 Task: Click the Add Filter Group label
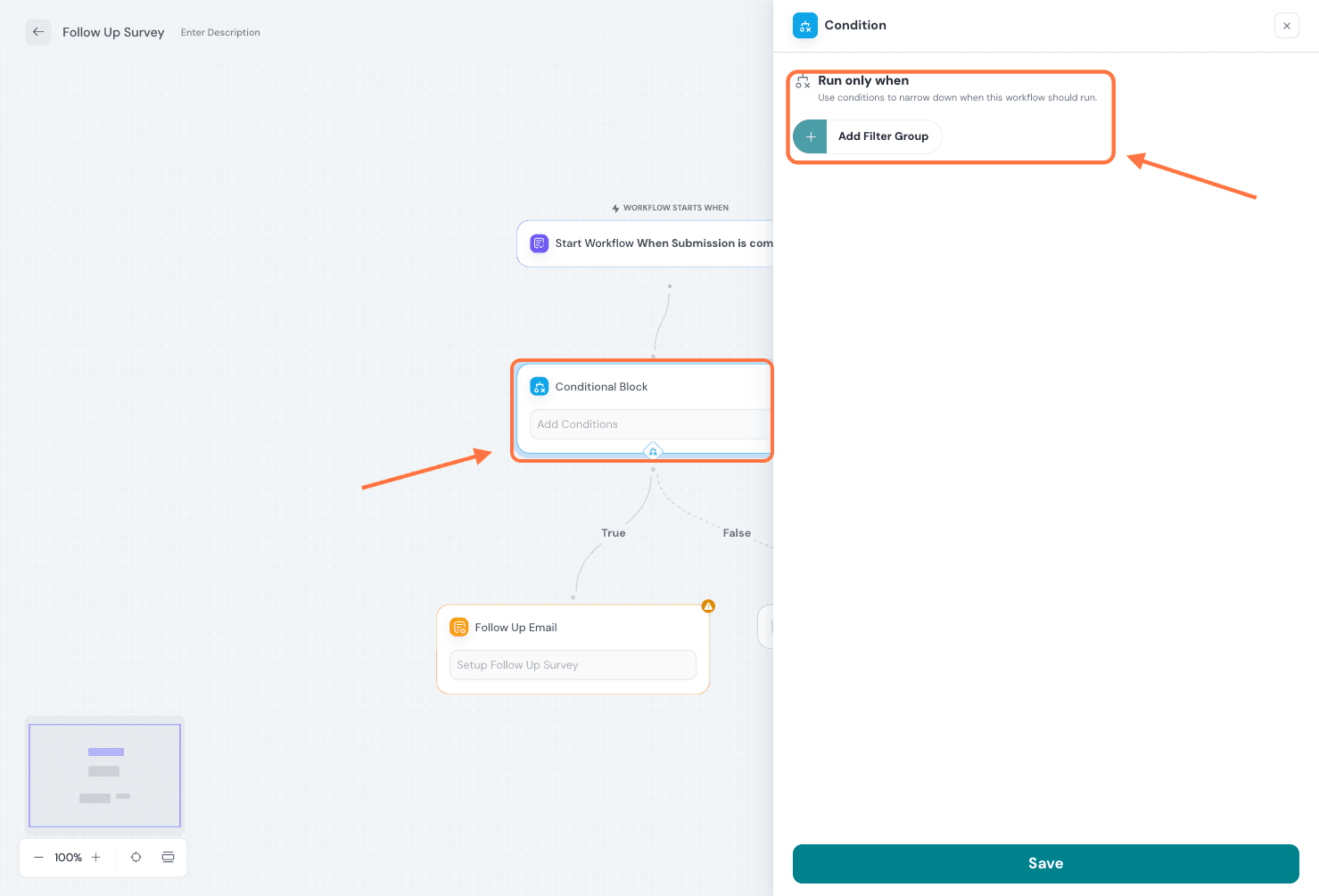point(883,136)
